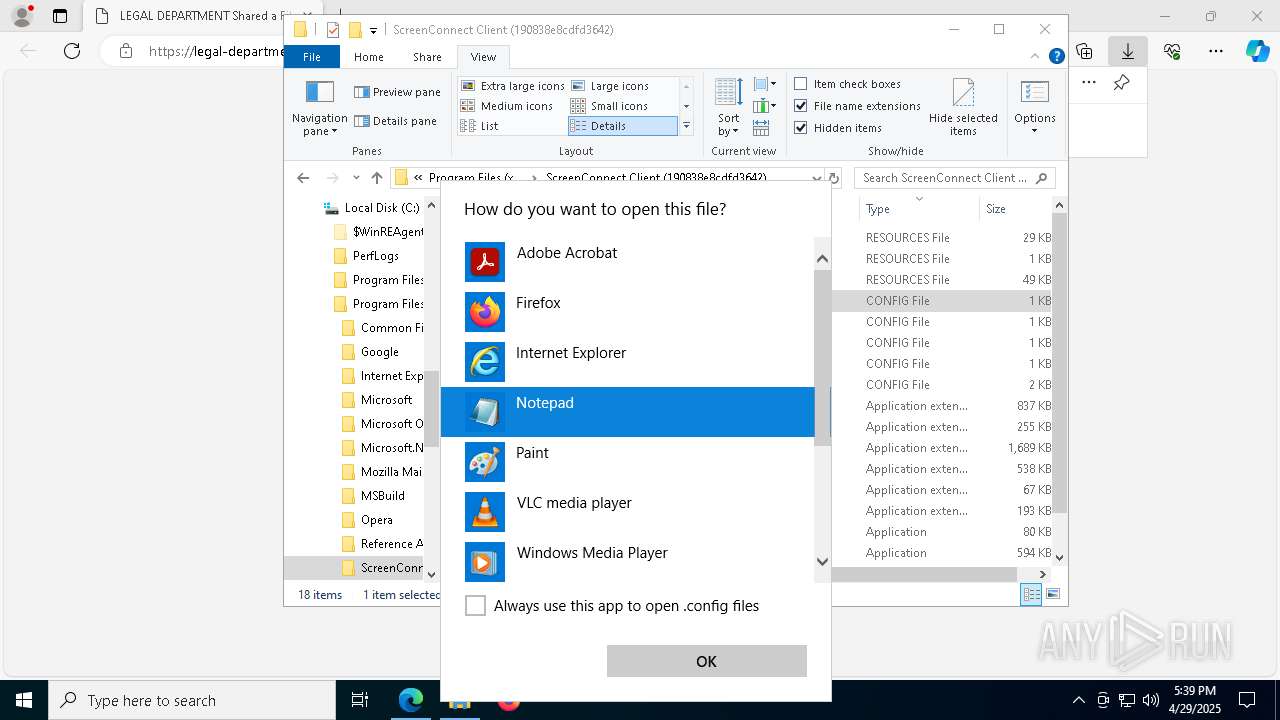Open Quick Access Toolbar customize dropdown
The width and height of the screenshot is (1280, 720).
coord(373,30)
